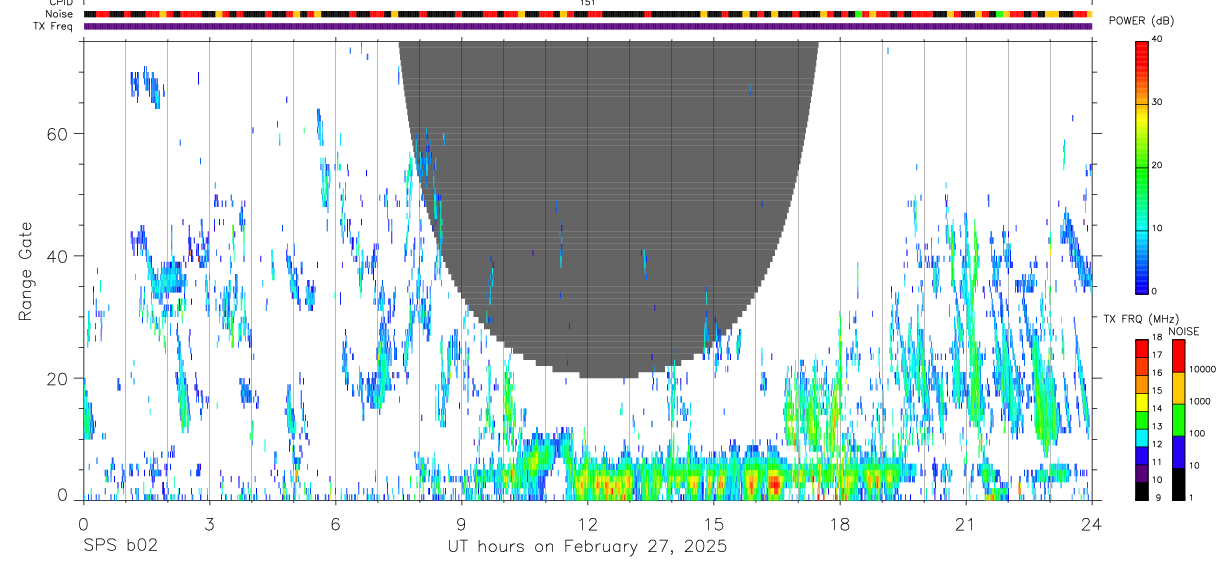The width and height of the screenshot is (1228, 567).
Task: Click the 18 tick on UT hours axis
Action: pos(840,523)
